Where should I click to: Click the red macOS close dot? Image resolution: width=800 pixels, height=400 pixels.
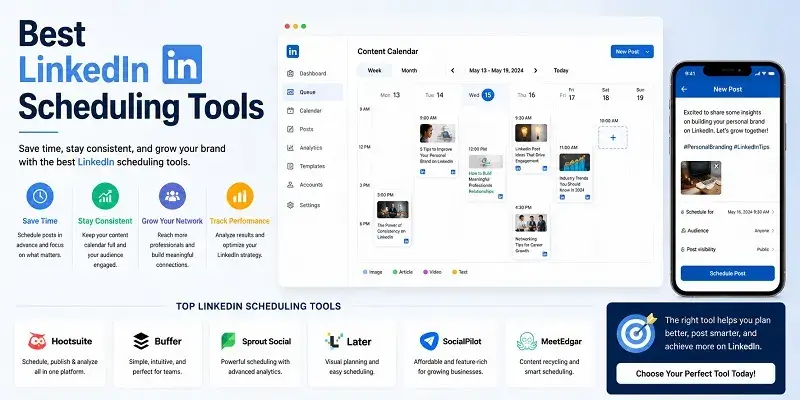(287, 26)
